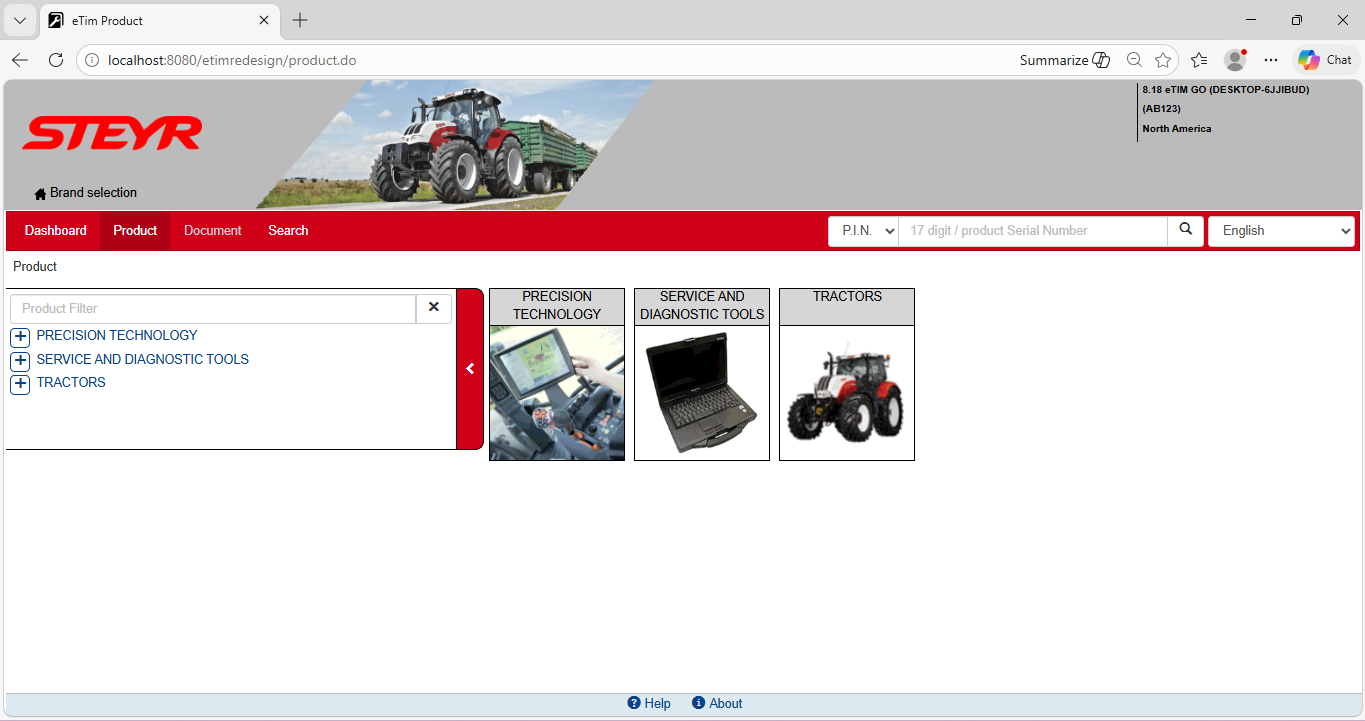Click the Brand selection link
Image resolution: width=1365 pixels, height=721 pixels.
coord(93,193)
